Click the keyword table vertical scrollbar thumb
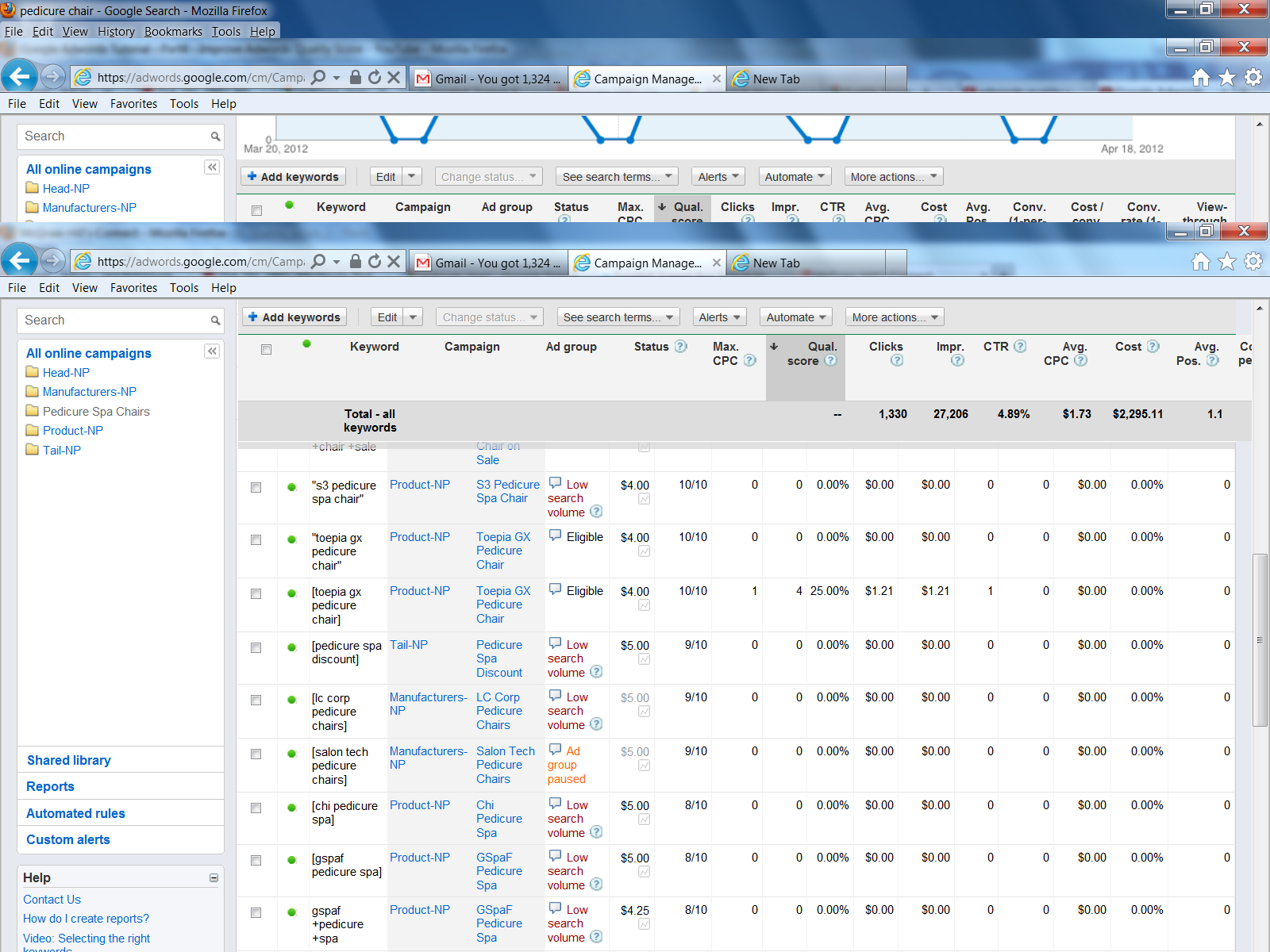 click(x=1259, y=639)
